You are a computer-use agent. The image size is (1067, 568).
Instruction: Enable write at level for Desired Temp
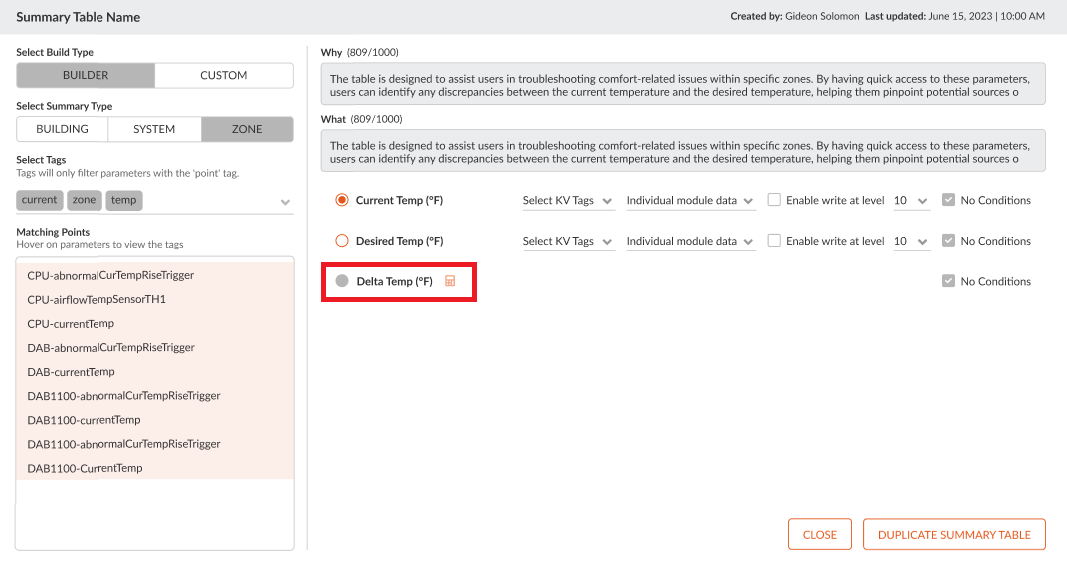[774, 241]
